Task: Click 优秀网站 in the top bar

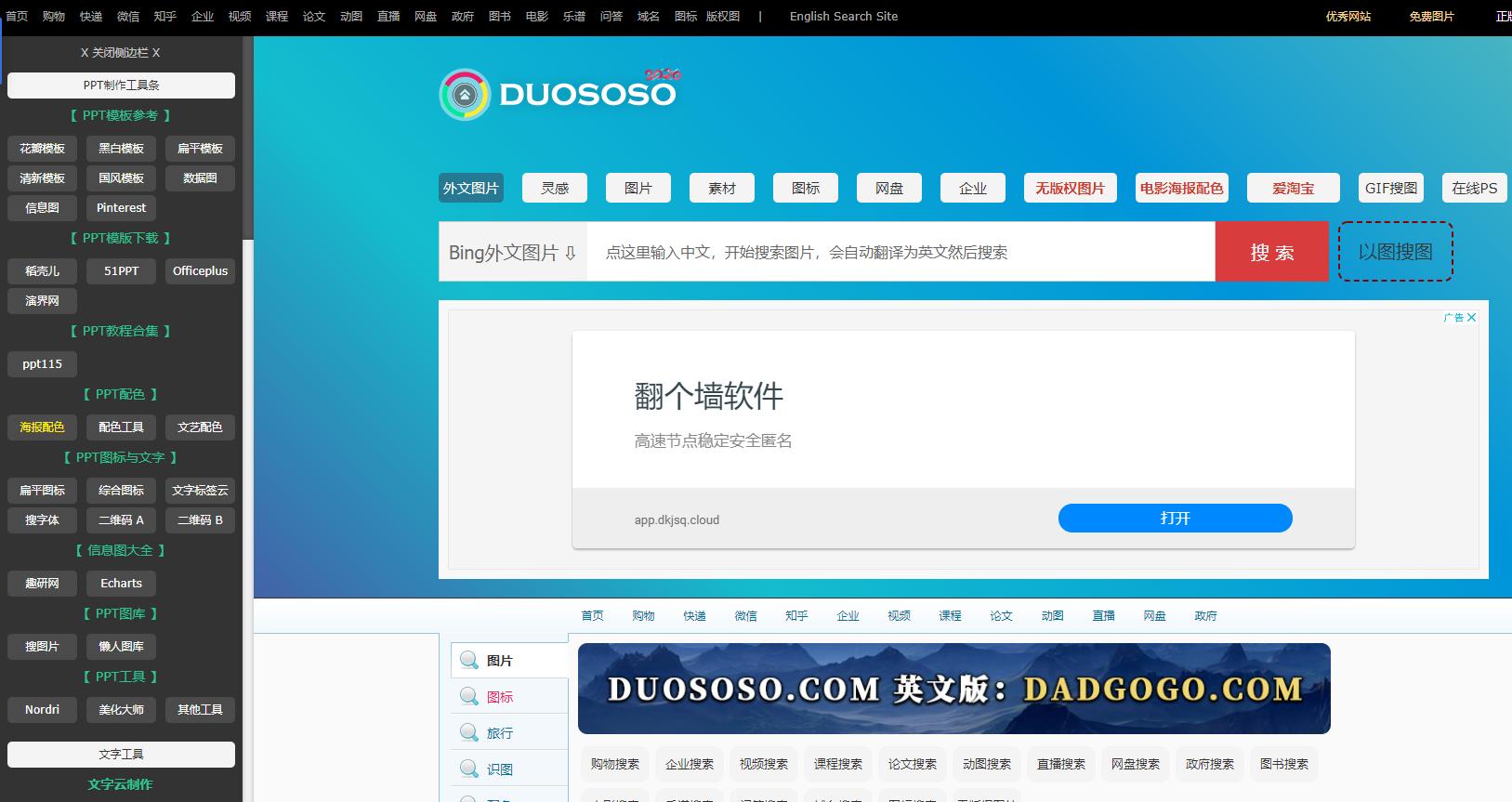Action: coord(1348,16)
